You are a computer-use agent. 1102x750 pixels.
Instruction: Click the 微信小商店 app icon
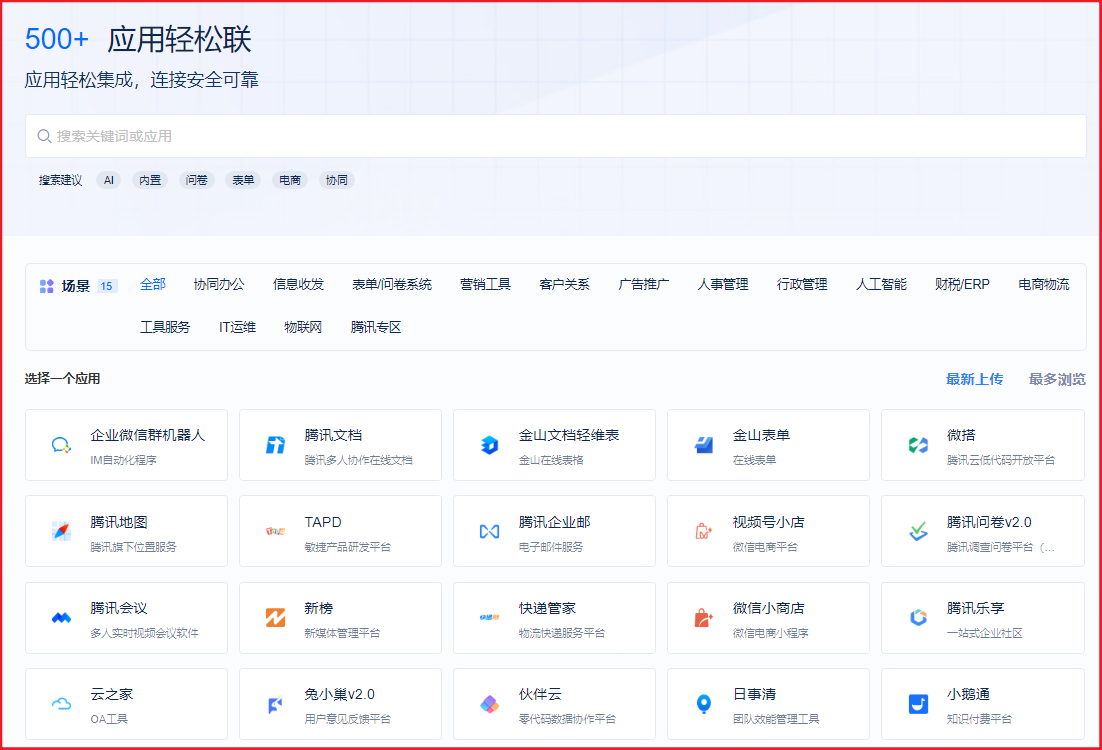(x=704, y=618)
